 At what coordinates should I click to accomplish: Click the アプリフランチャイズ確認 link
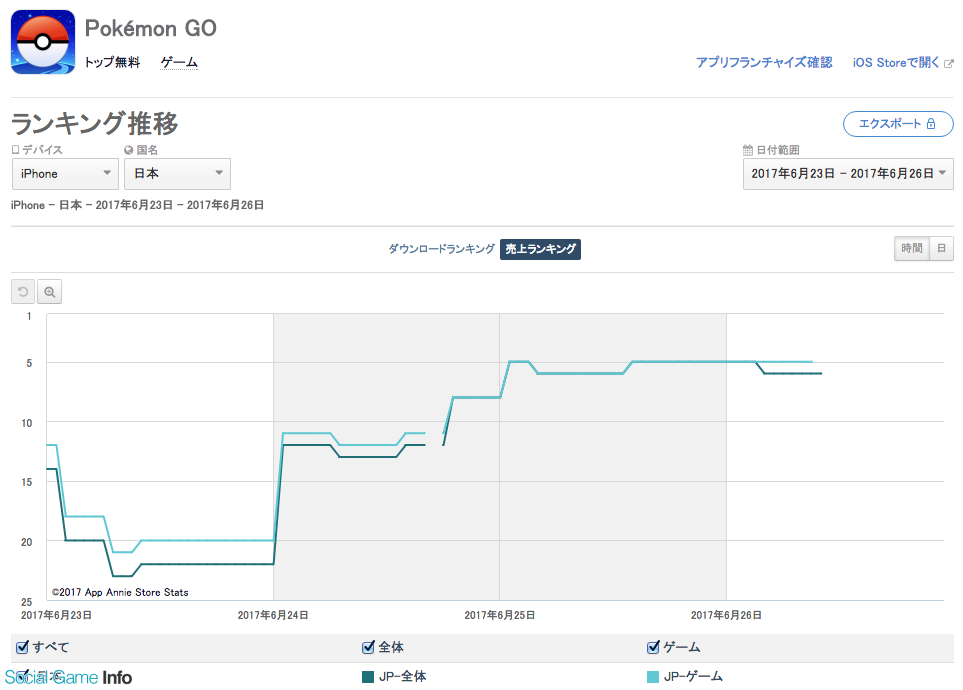click(x=764, y=62)
